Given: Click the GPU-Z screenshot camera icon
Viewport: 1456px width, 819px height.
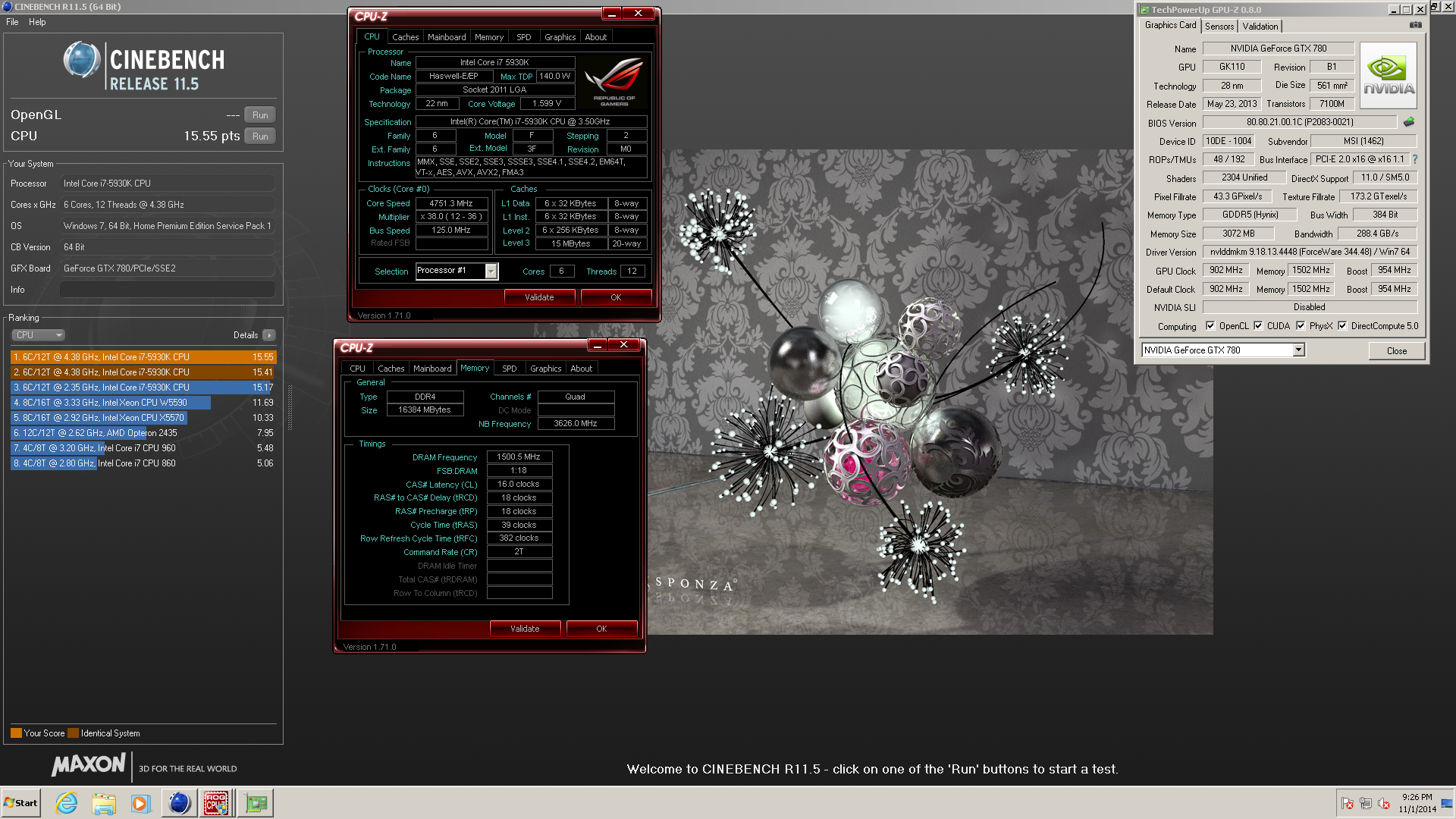Looking at the screenshot, I should tap(1415, 25).
